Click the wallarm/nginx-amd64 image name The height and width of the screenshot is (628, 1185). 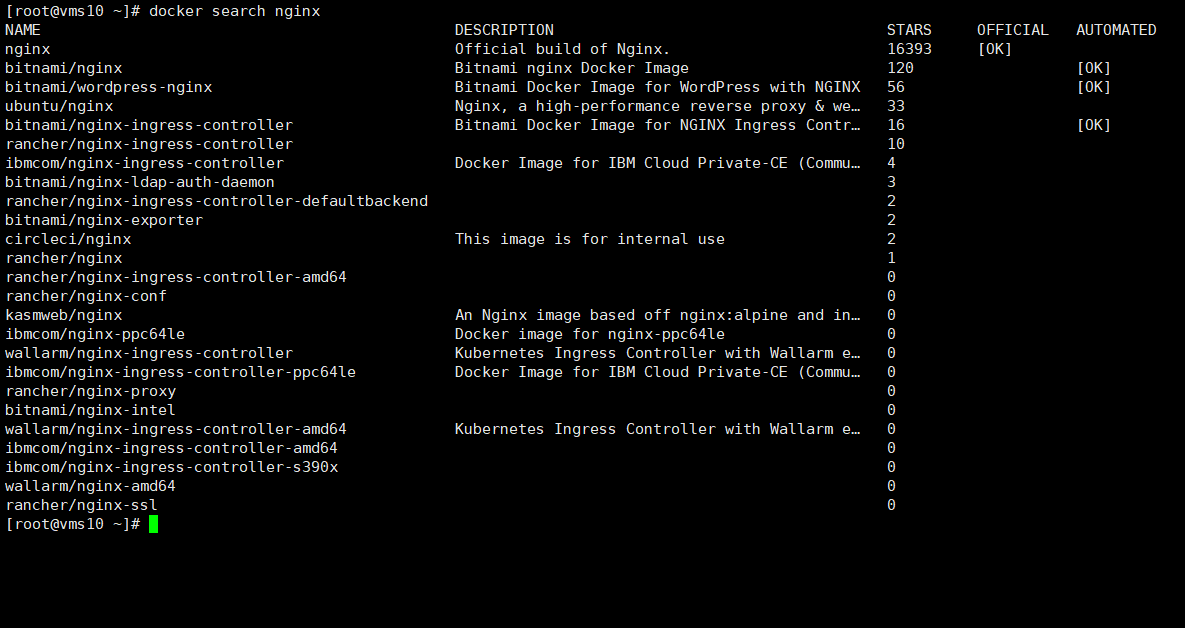click(x=90, y=486)
